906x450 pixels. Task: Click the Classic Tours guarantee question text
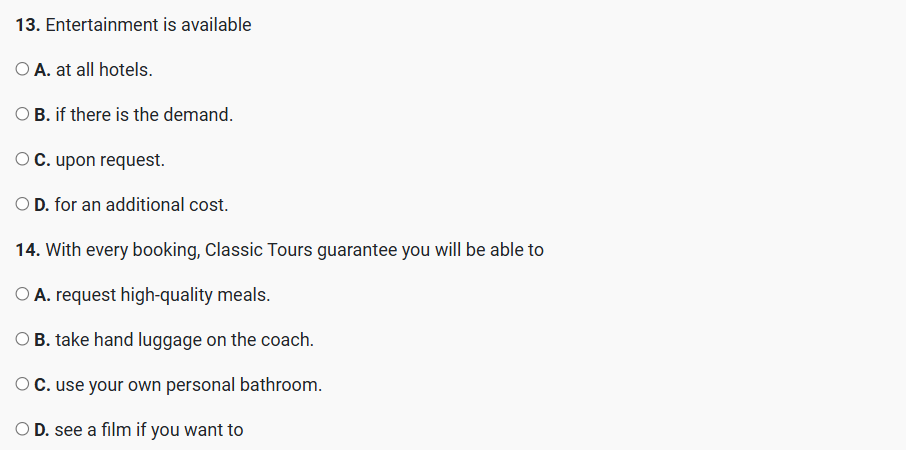click(x=294, y=250)
